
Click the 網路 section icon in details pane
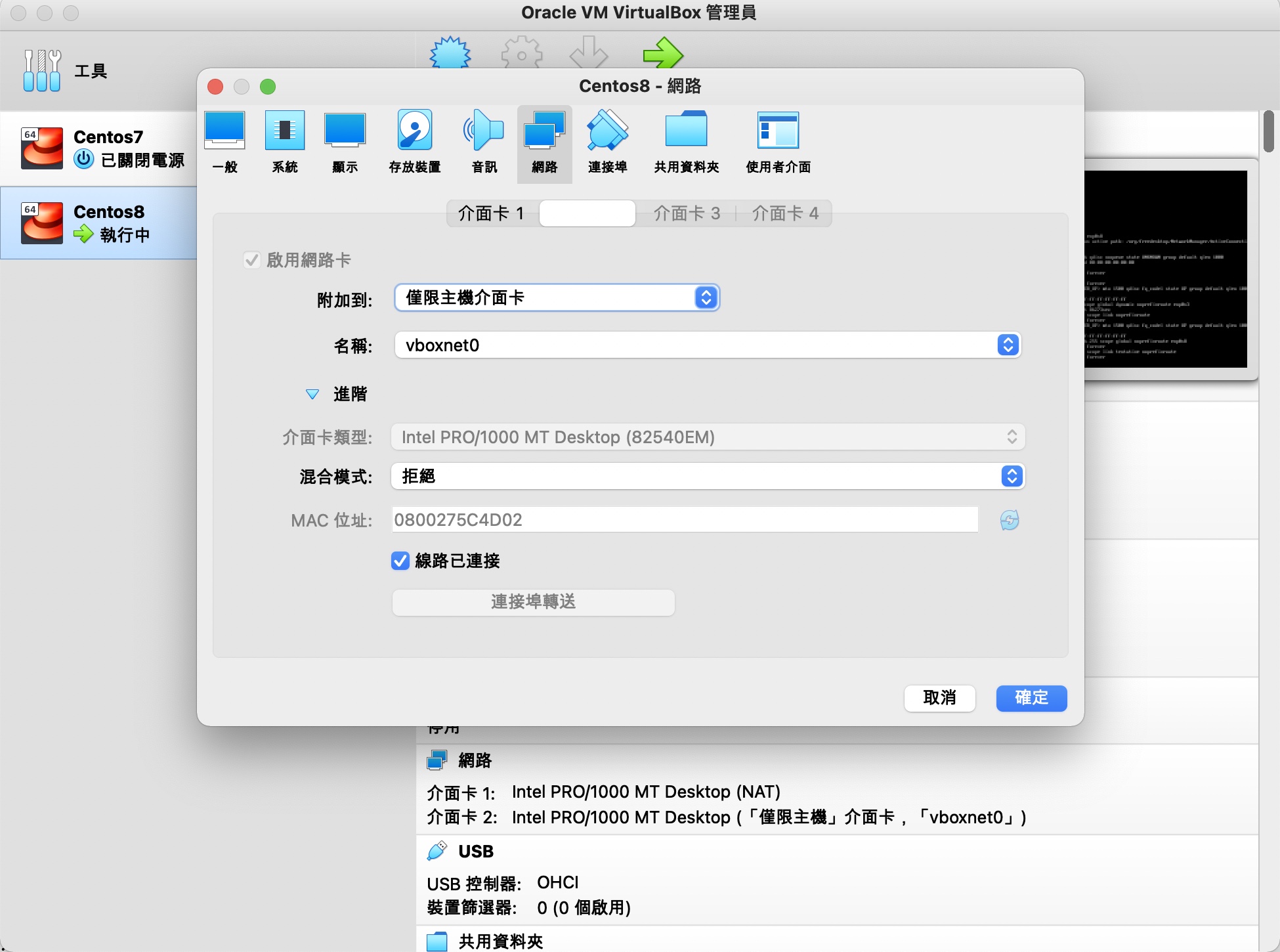[x=437, y=760]
